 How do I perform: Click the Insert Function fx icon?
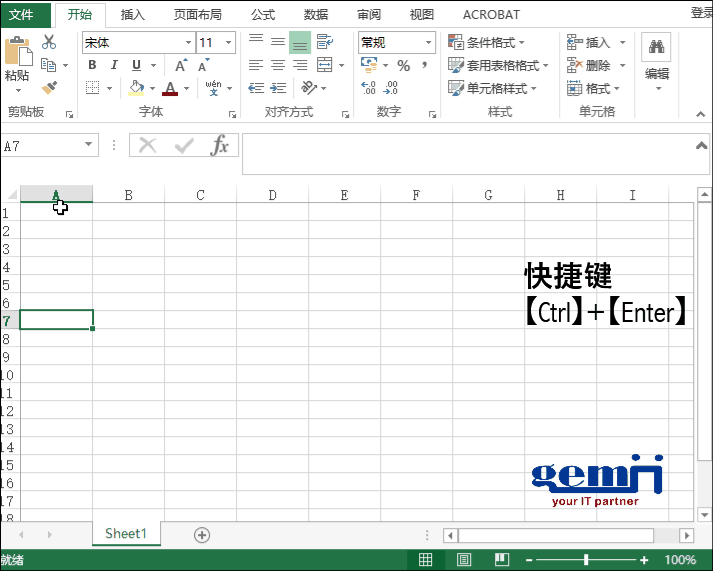(x=219, y=146)
